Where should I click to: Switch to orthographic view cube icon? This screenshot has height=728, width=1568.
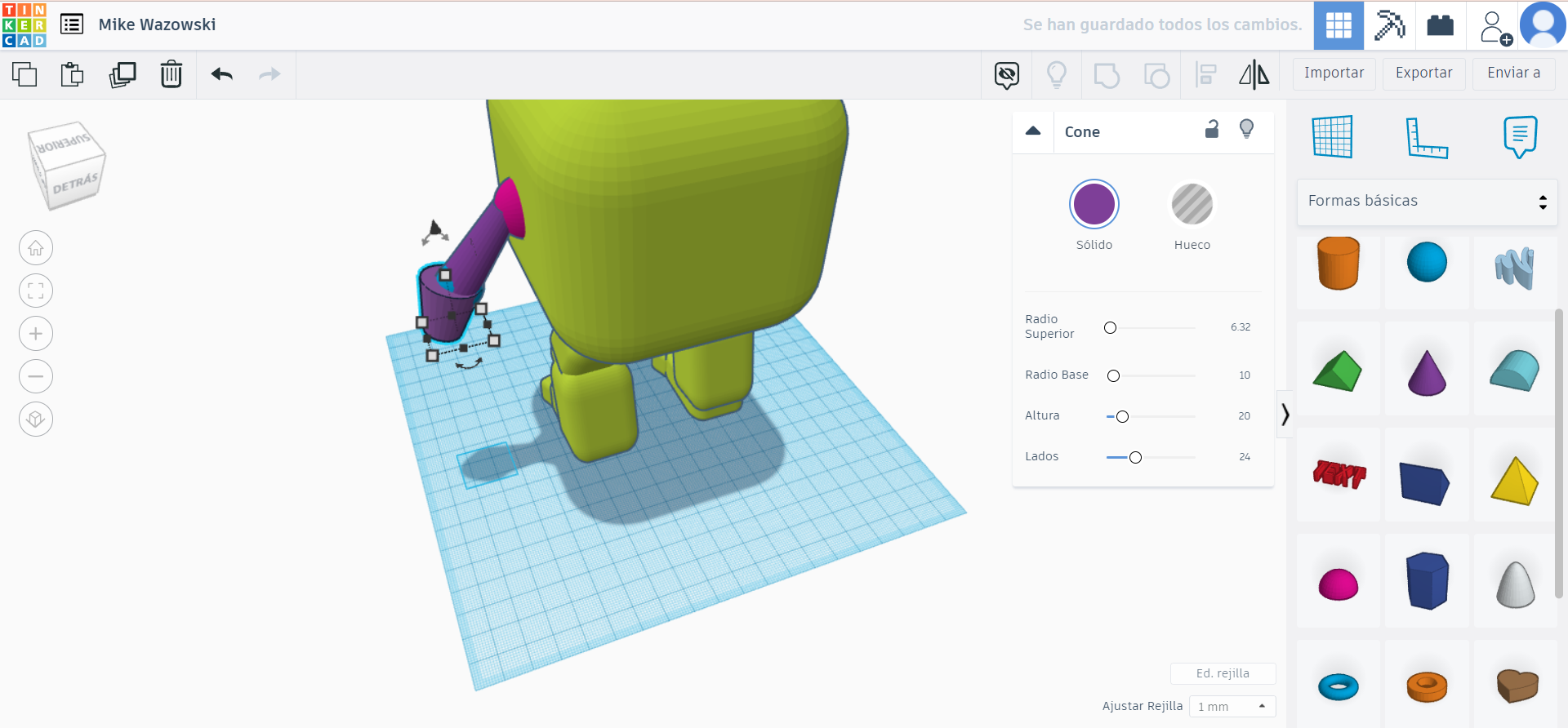tap(36, 419)
